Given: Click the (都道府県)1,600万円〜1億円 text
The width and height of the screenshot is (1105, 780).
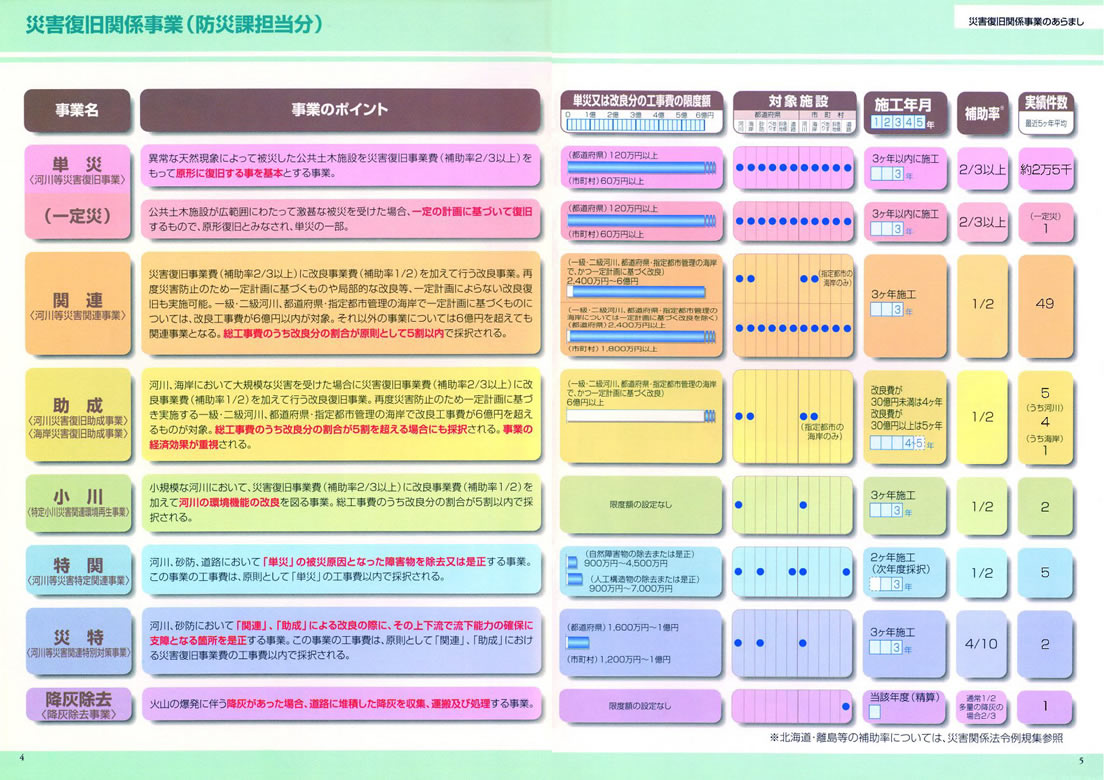Looking at the screenshot, I should point(623,627).
